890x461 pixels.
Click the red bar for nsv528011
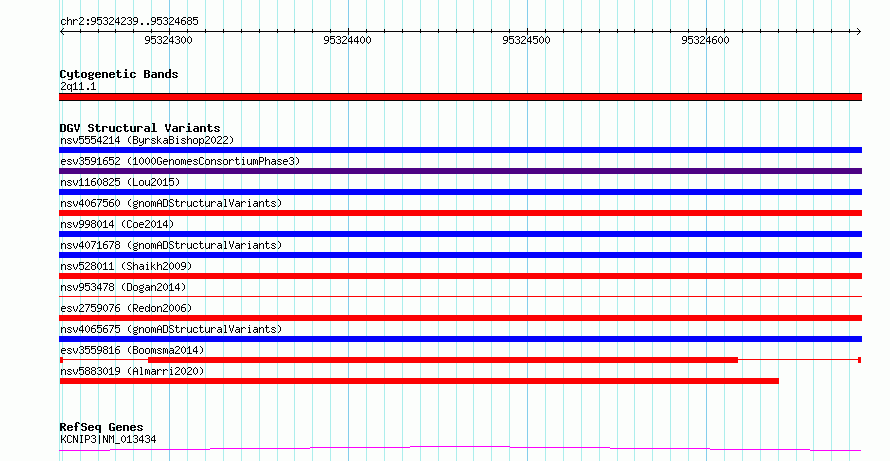click(x=460, y=276)
